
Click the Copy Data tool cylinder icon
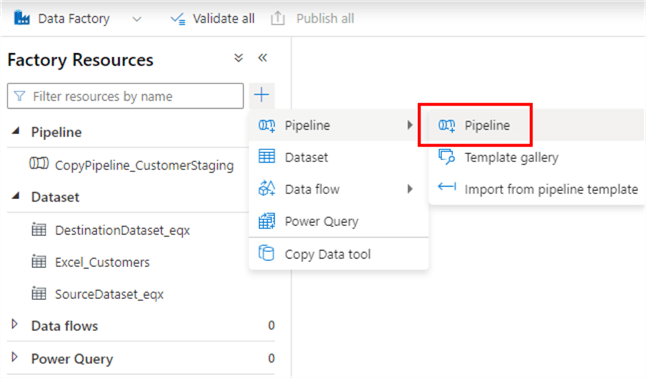(x=266, y=253)
